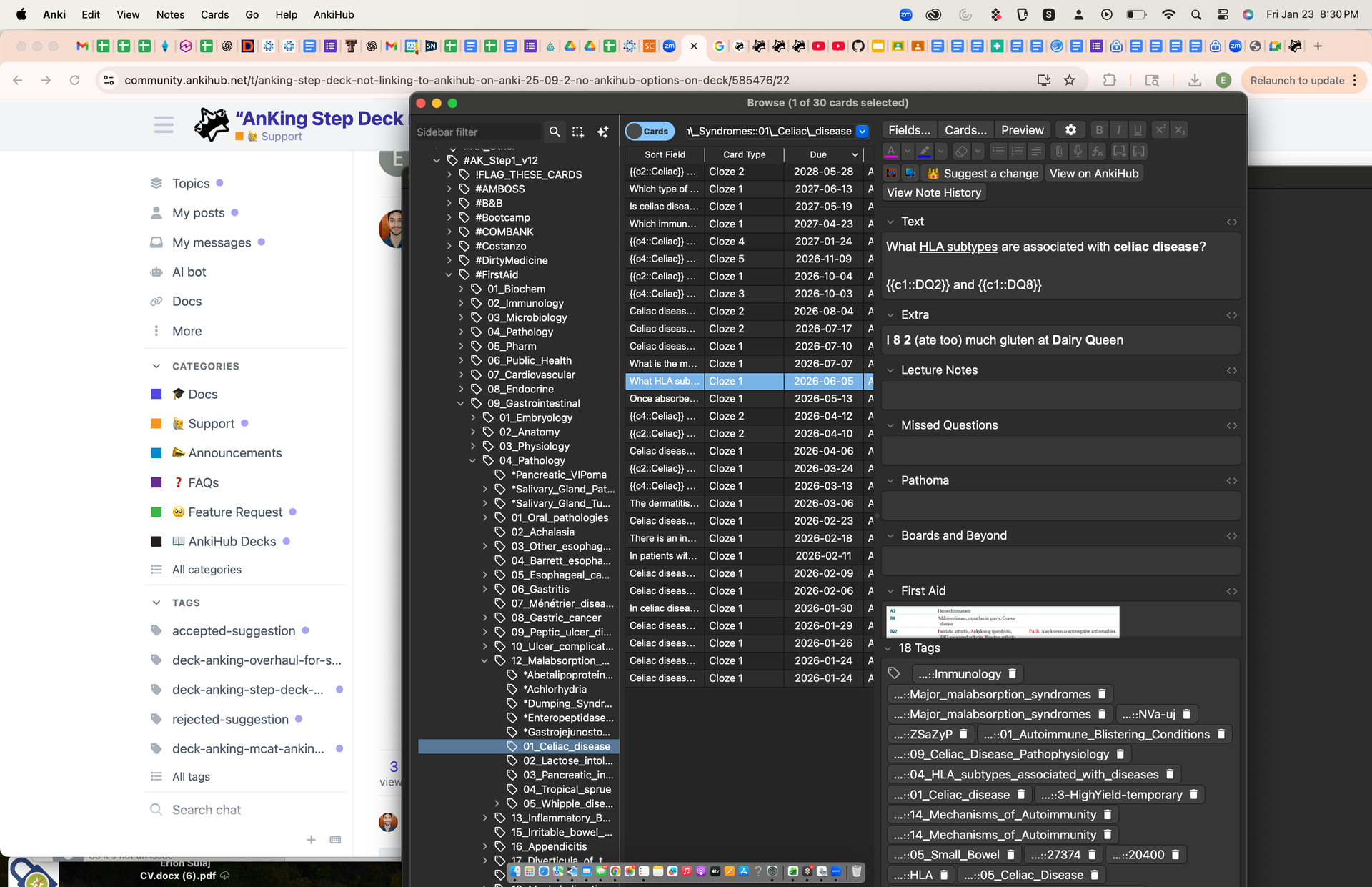Toggle HTML editor for Text field
This screenshot has width=1372, height=887.
coord(1231,222)
